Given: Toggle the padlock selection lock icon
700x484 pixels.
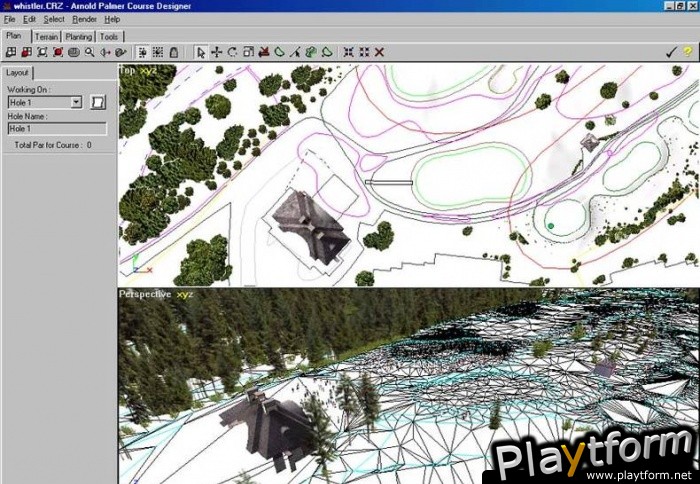Looking at the screenshot, I should coord(174,52).
